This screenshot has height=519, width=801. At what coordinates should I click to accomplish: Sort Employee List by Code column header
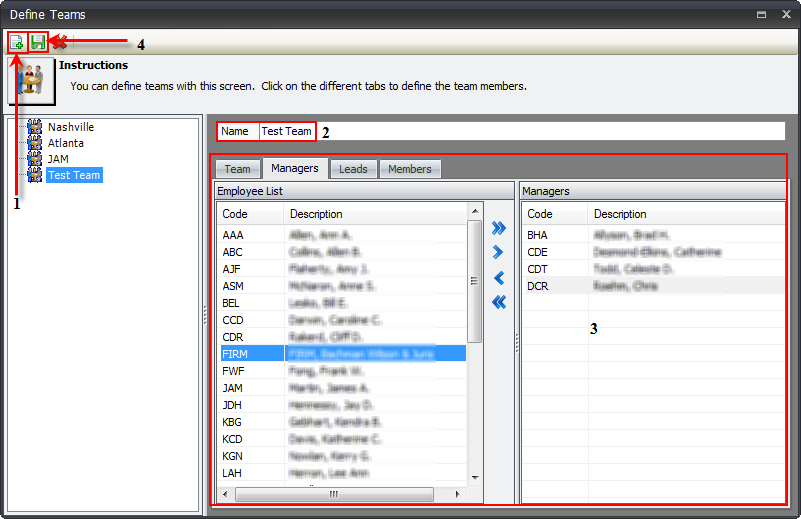[250, 214]
